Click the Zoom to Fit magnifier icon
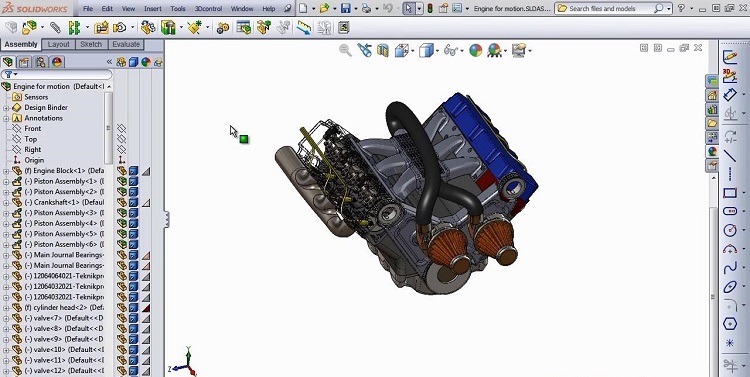Screen dimensions: 750x377 pos(345,50)
